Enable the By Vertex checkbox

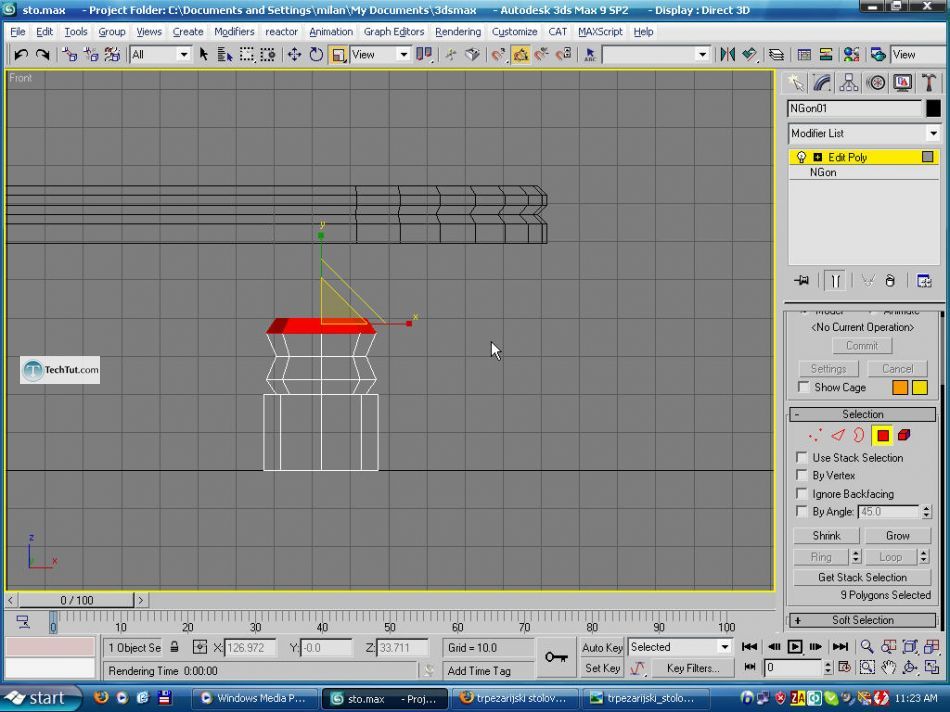point(802,476)
